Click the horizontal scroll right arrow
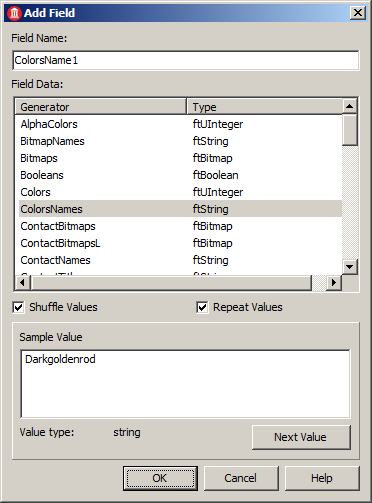The image size is (372, 503). pyautogui.click(x=333, y=283)
